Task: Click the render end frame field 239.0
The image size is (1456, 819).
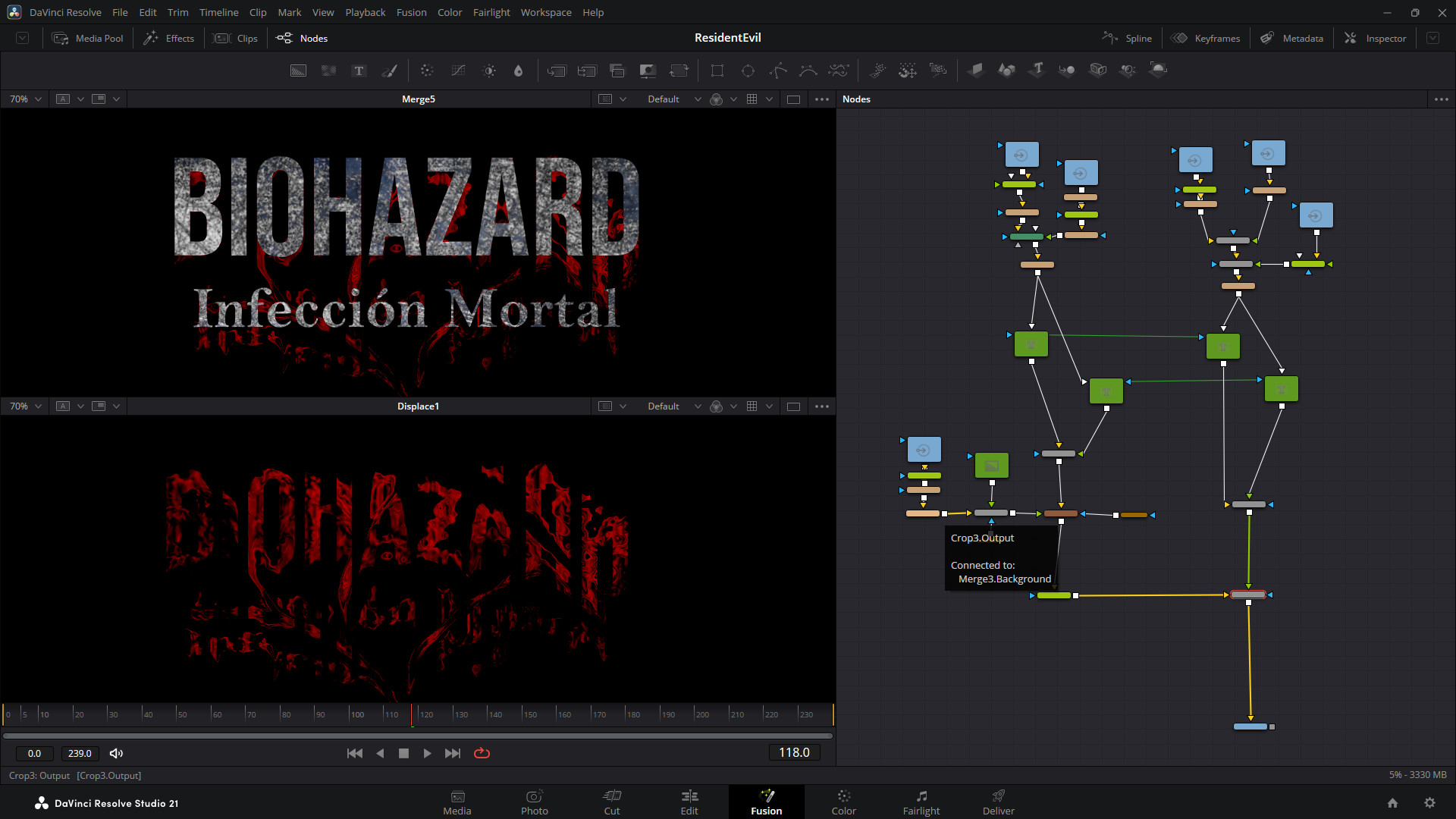Action: point(80,753)
